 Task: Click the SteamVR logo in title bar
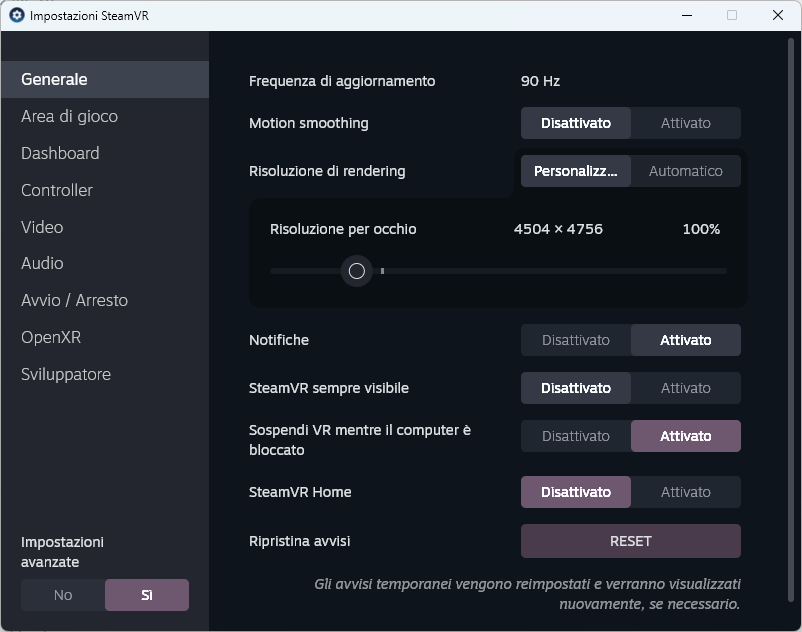click(x=17, y=15)
